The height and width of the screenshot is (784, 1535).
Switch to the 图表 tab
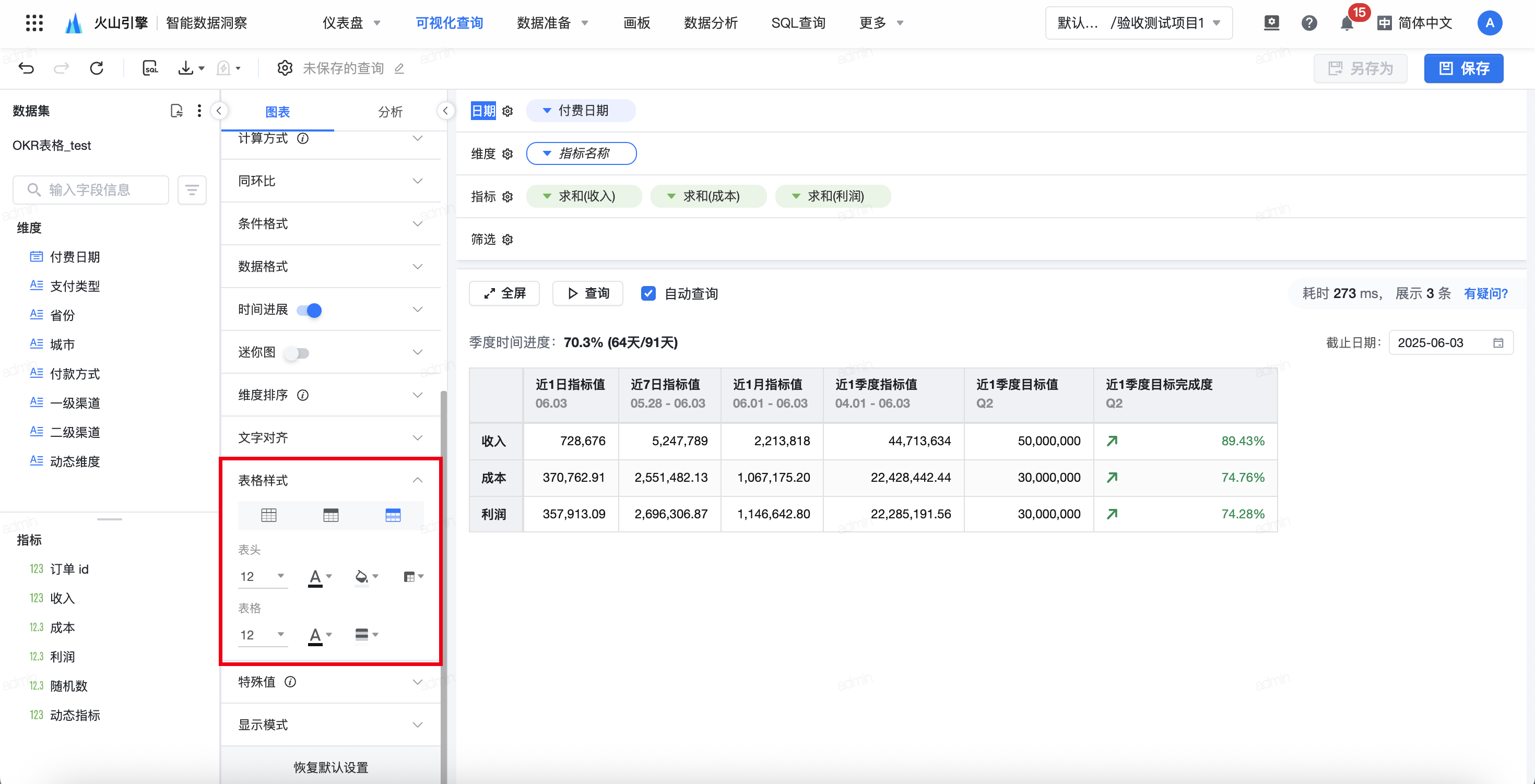[277, 112]
